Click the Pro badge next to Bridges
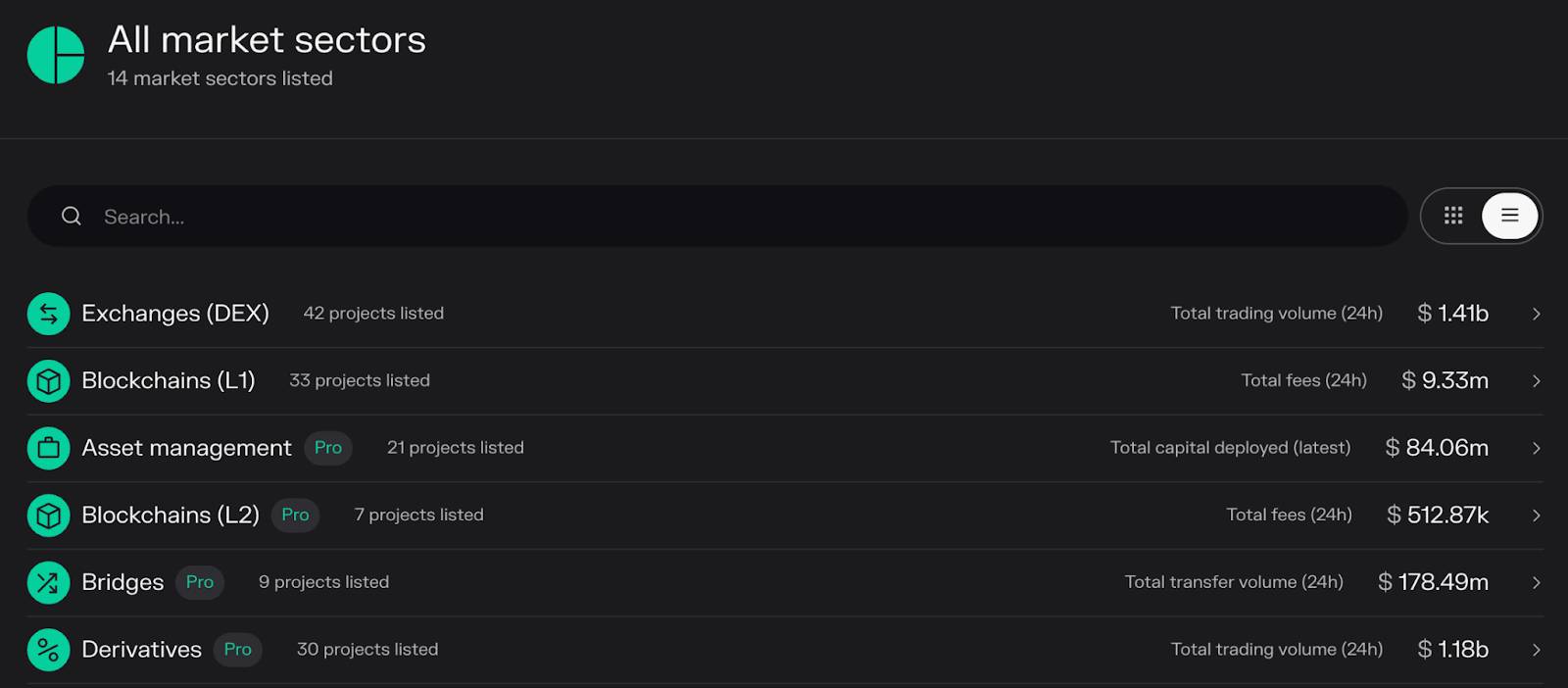Image resolution: width=1568 pixels, height=688 pixels. [200, 582]
